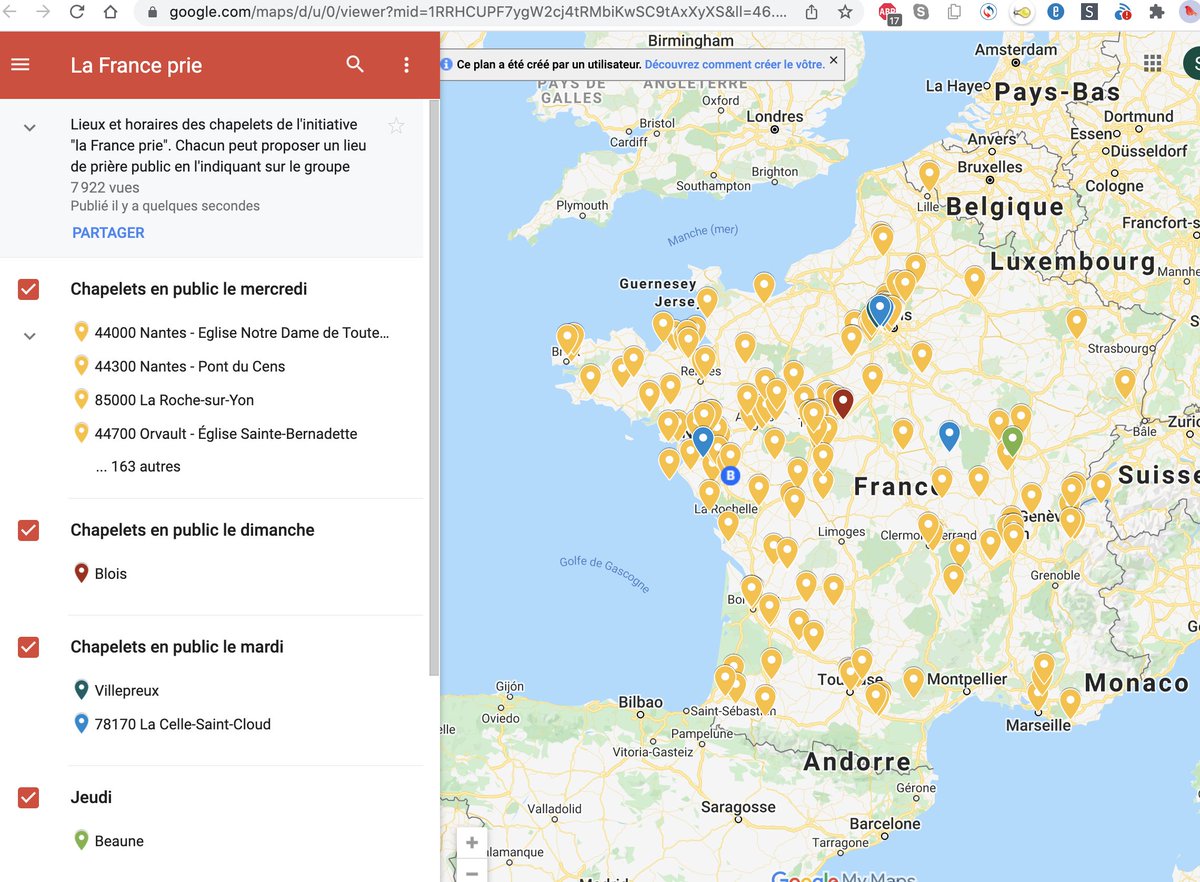Screen dimensions: 1200x882
Task: Star the map with the star icon
Action: click(396, 126)
